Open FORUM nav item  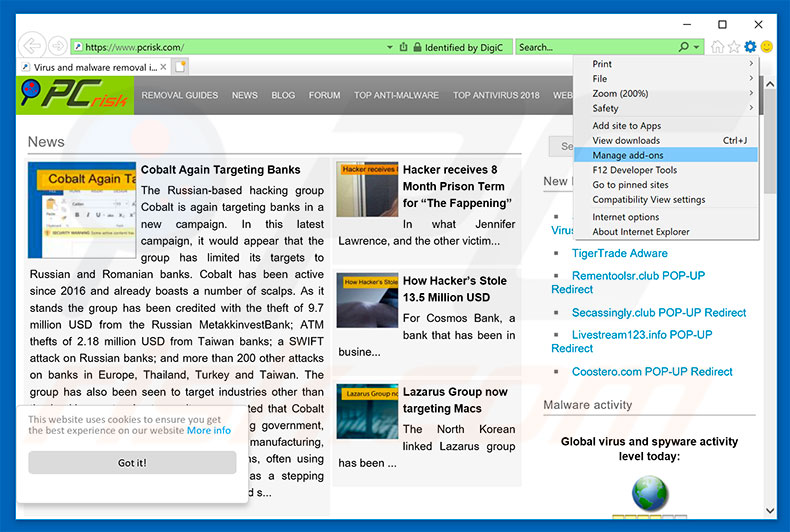tap(324, 95)
